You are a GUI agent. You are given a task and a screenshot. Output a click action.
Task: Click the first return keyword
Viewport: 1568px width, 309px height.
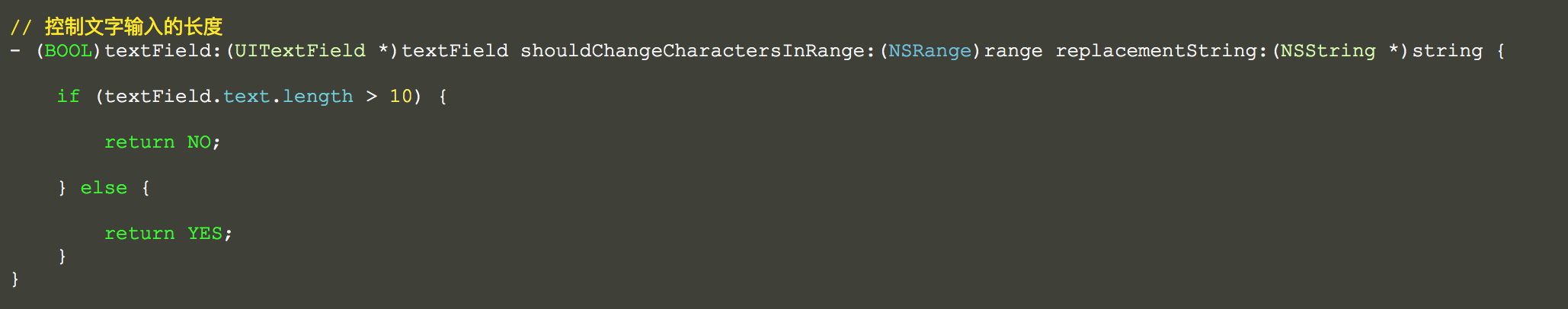coord(139,142)
